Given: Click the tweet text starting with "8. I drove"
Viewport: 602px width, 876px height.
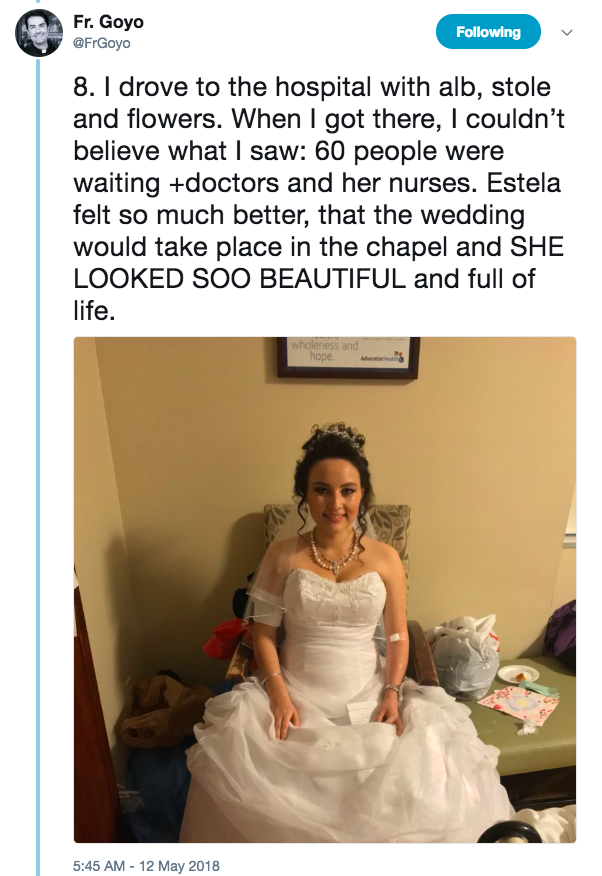Looking at the screenshot, I should click(312, 200).
